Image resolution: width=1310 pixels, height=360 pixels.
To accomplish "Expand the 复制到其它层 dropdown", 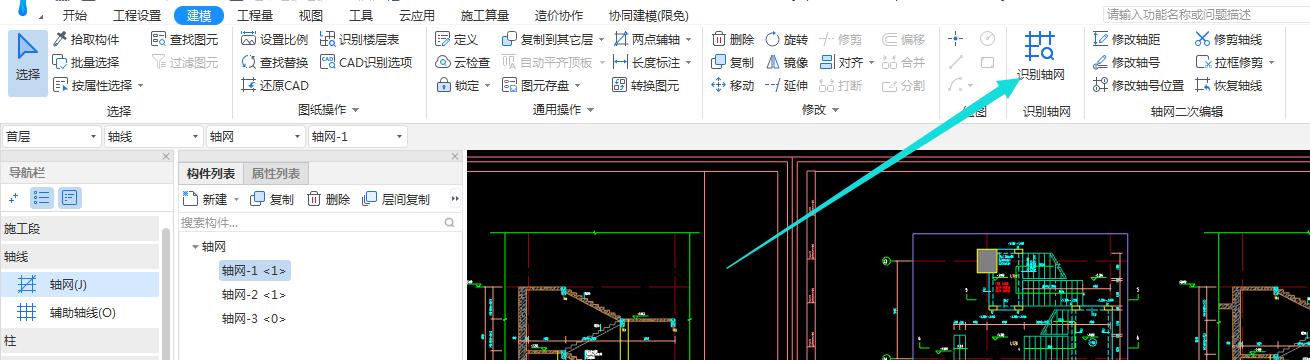I will [600, 40].
